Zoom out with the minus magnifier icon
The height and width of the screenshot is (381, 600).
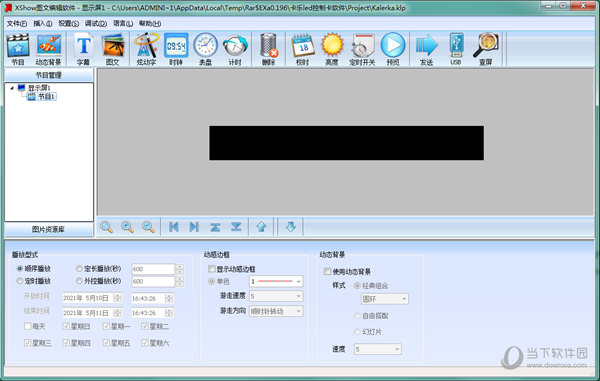[x=148, y=227]
